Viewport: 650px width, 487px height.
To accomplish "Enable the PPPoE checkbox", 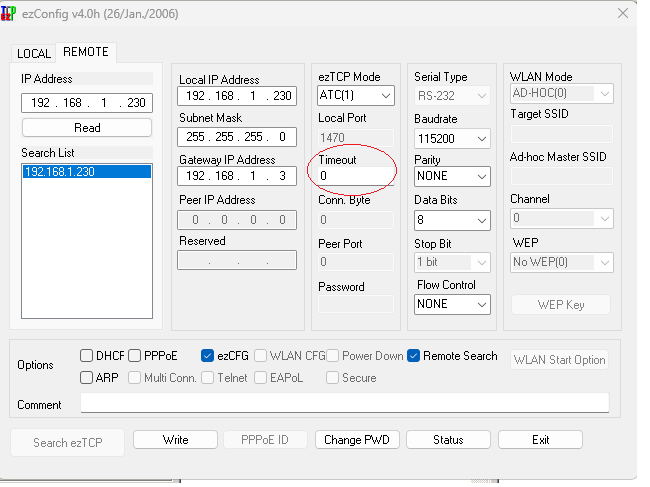I will [x=134, y=356].
